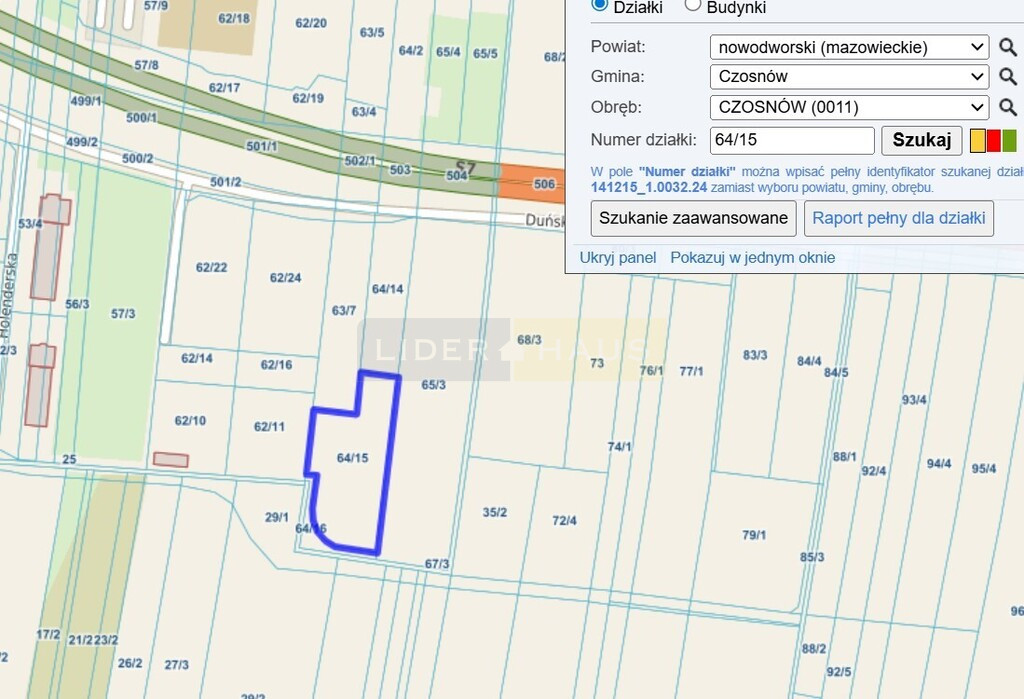This screenshot has height=699, width=1024.
Task: Click parcel label 67/3 on map
Action: 437,564
